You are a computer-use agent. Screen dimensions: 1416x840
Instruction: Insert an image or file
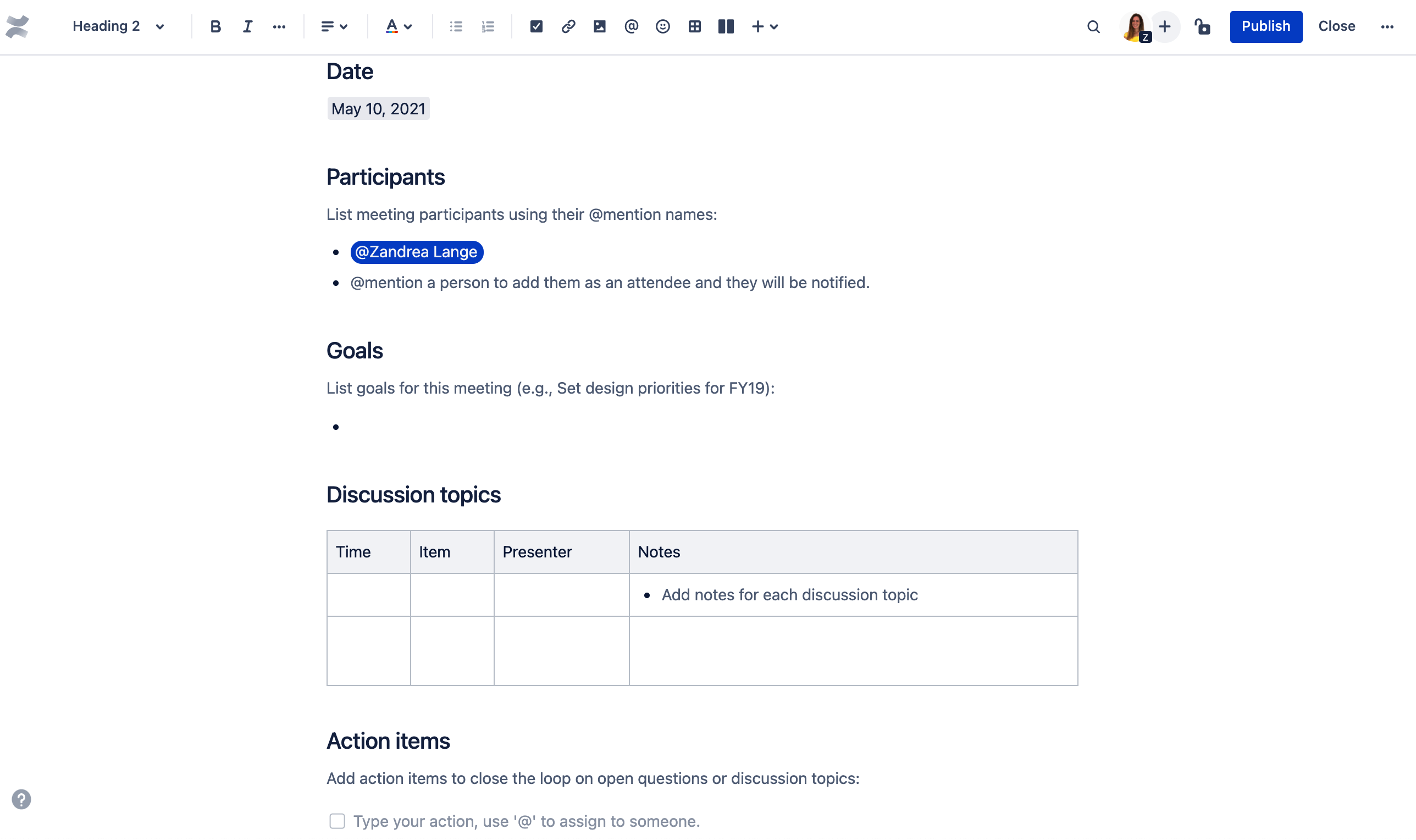click(600, 26)
